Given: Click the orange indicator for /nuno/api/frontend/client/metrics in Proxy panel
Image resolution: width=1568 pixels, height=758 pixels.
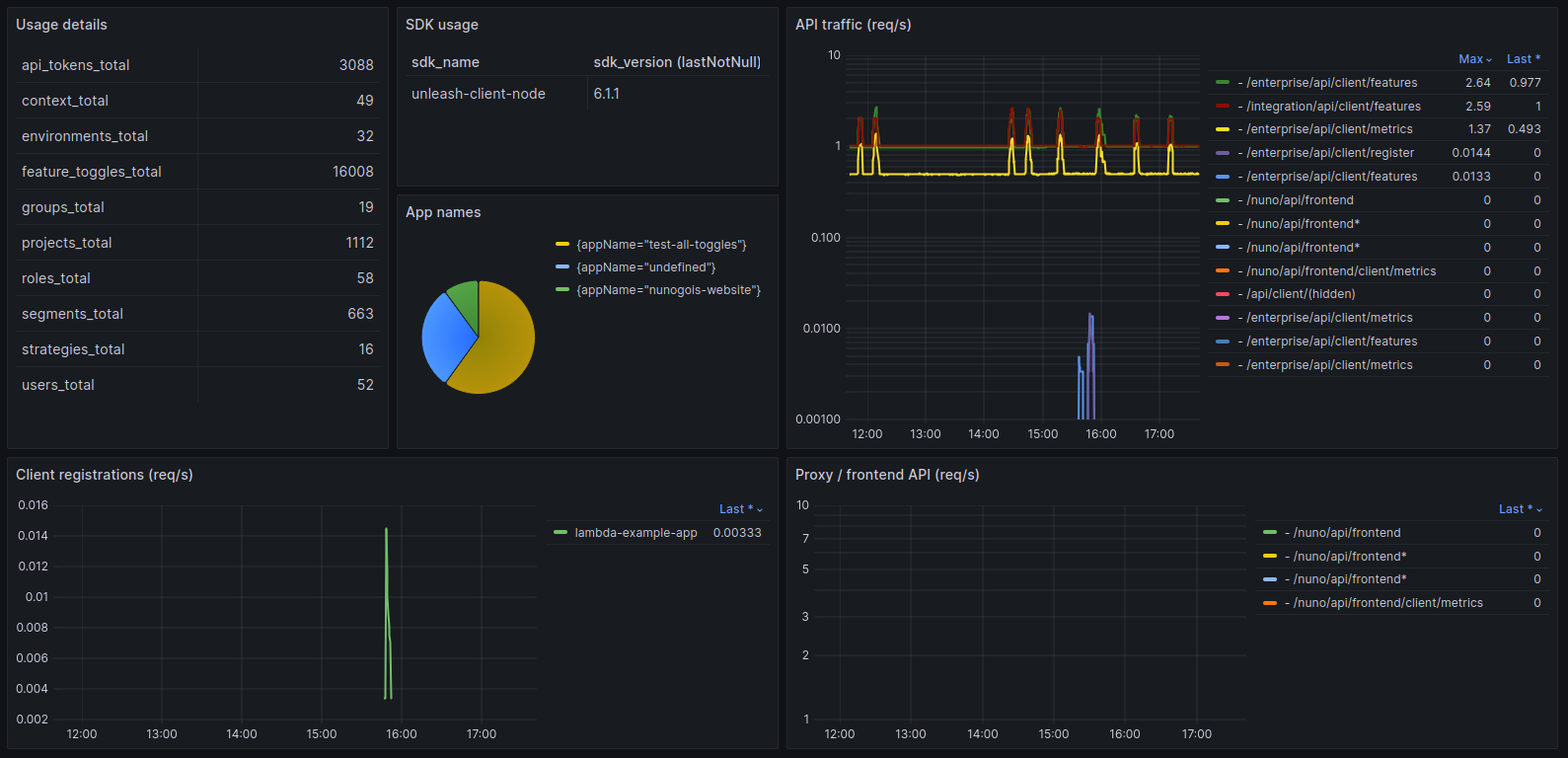Looking at the screenshot, I should point(1270,603).
